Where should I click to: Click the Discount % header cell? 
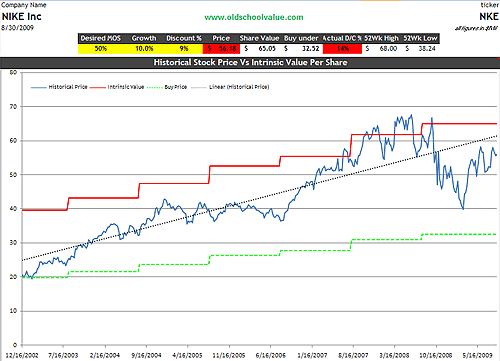click(x=184, y=38)
